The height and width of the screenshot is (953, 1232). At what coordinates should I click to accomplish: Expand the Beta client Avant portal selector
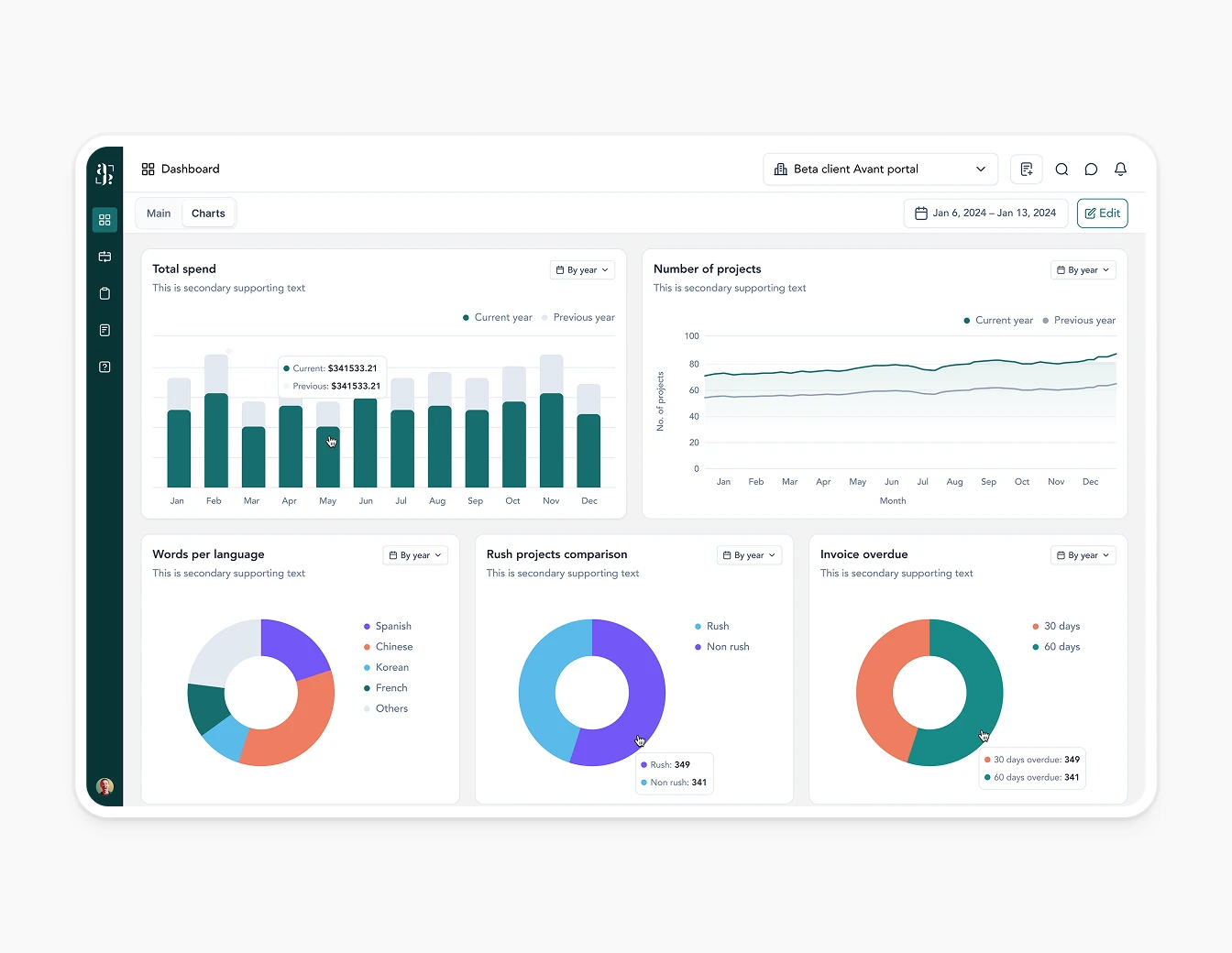(x=879, y=169)
